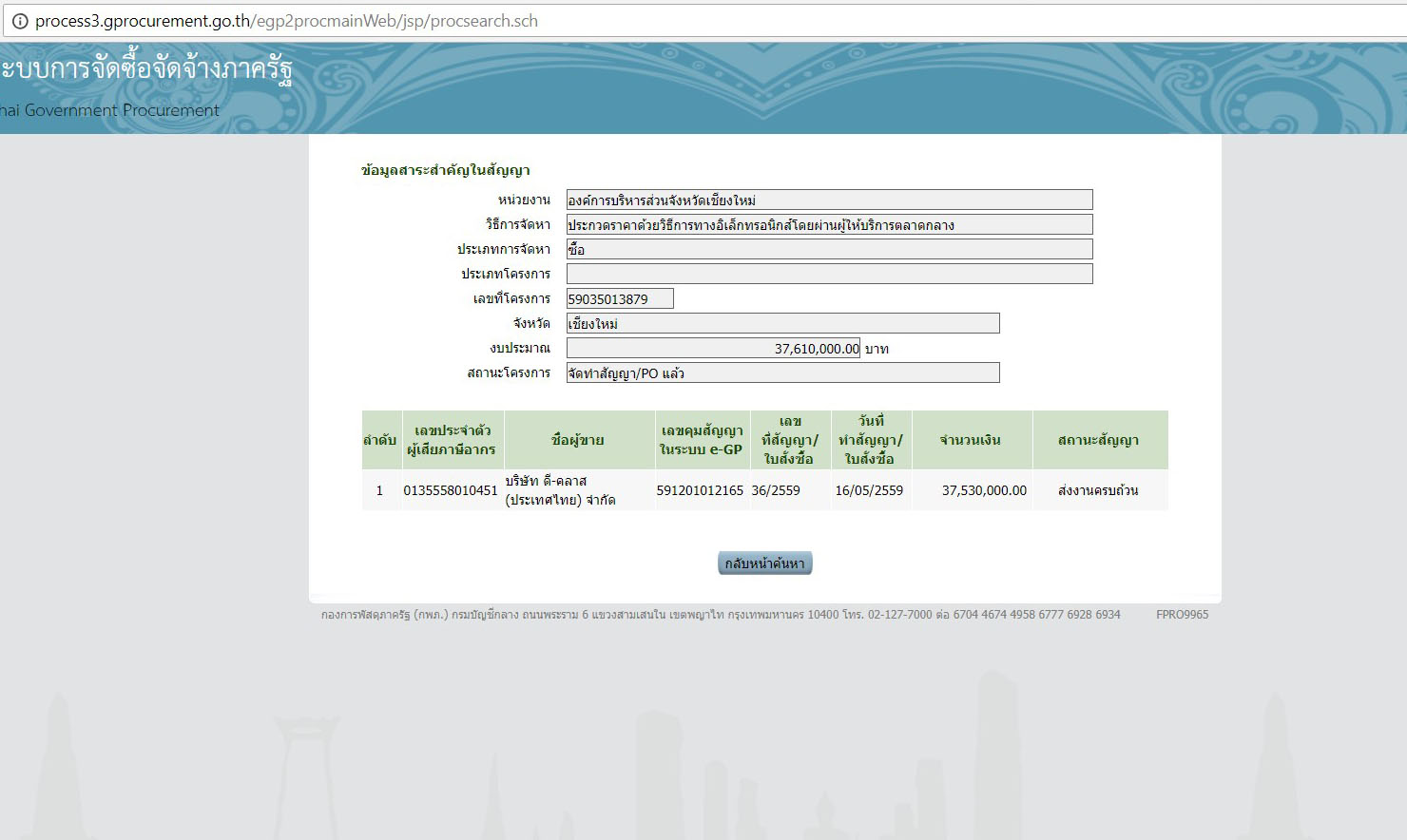Image resolution: width=1407 pixels, height=840 pixels.
Task: Click the สถานะสัญญา column header
Action: (1098, 440)
